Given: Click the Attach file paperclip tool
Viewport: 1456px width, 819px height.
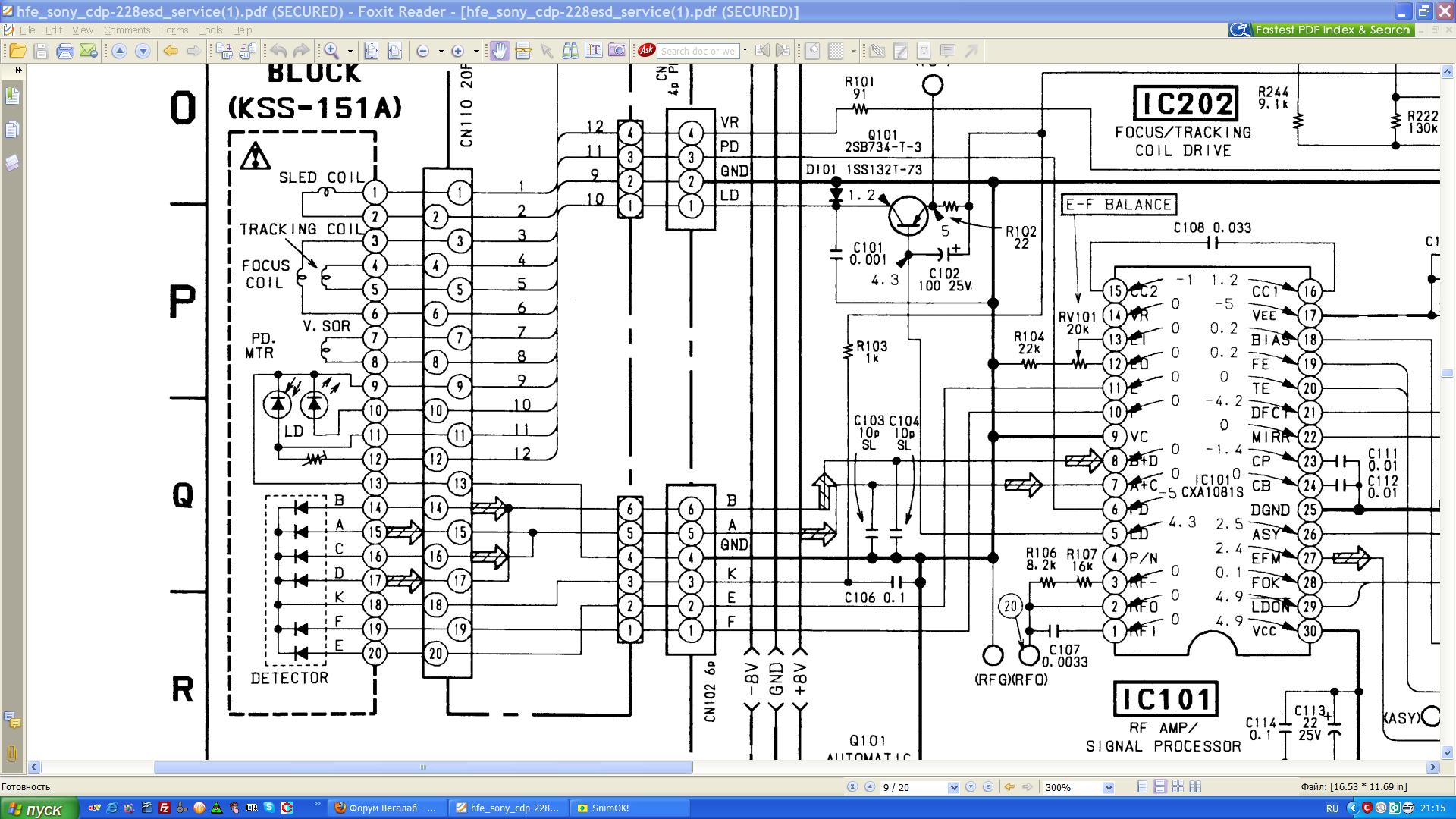Looking at the screenshot, I should [877, 51].
